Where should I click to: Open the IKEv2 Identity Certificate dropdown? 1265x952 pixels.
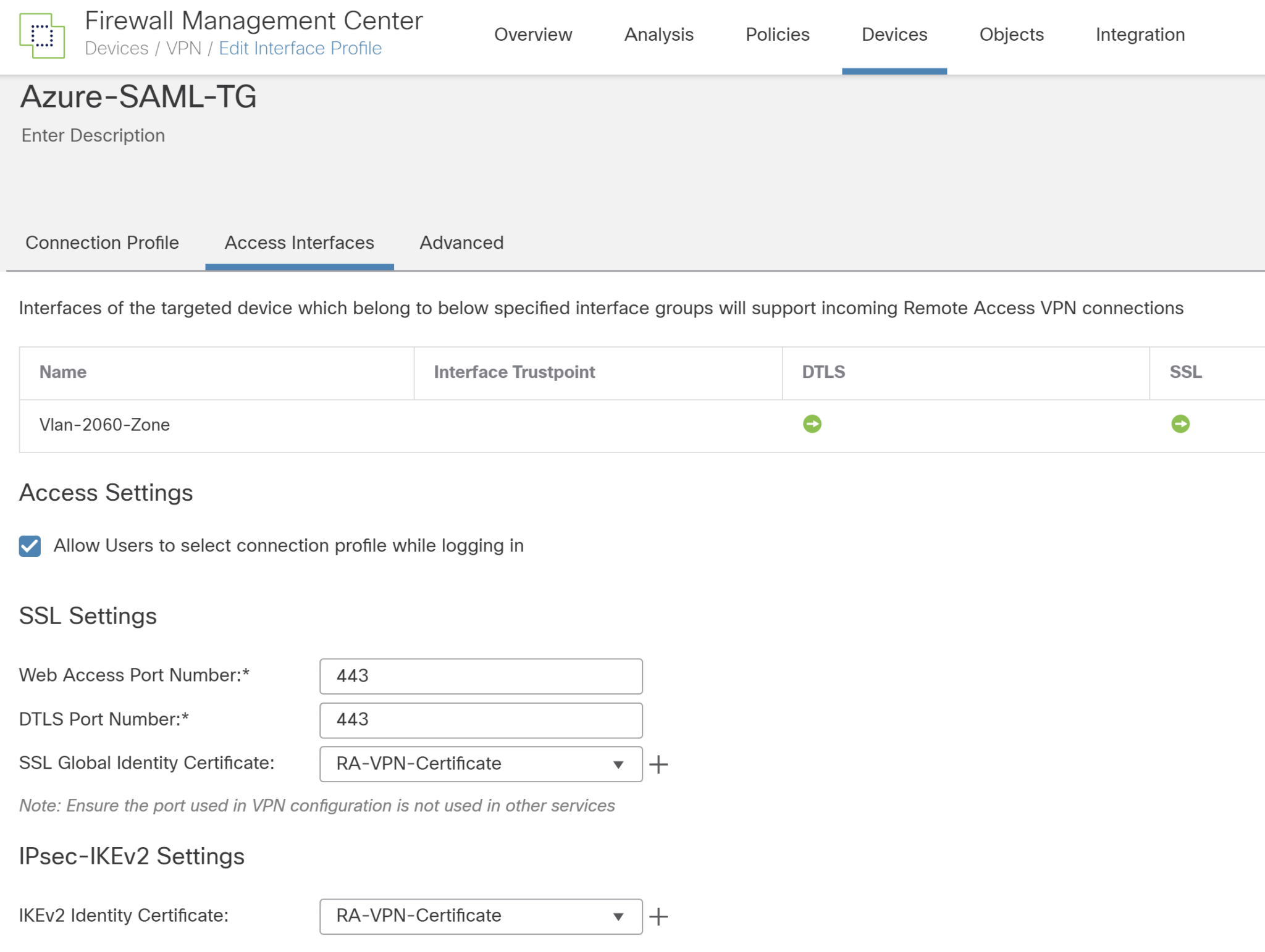(x=618, y=916)
